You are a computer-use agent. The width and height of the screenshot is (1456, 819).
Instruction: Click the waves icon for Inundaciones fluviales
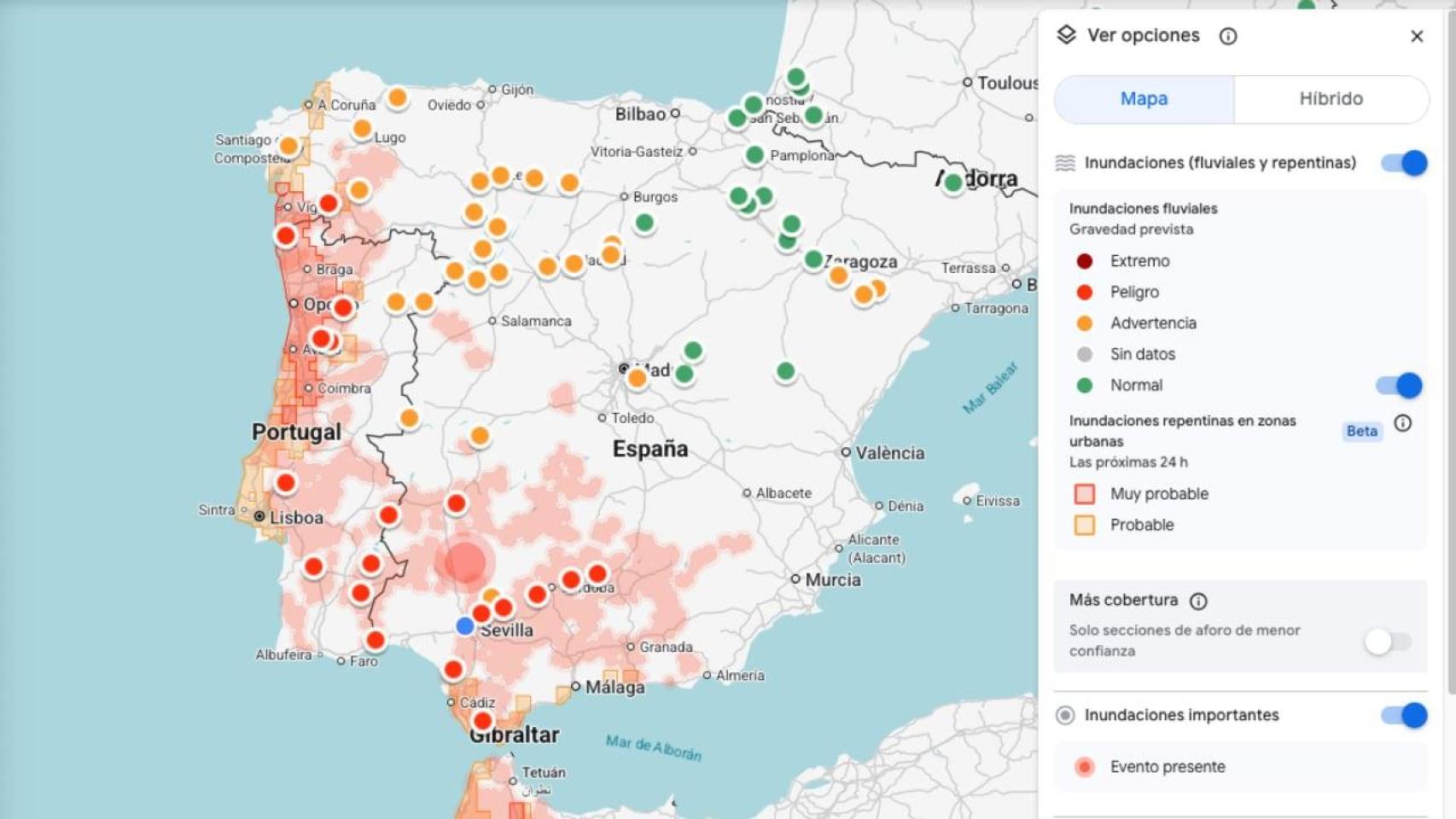point(1065,161)
